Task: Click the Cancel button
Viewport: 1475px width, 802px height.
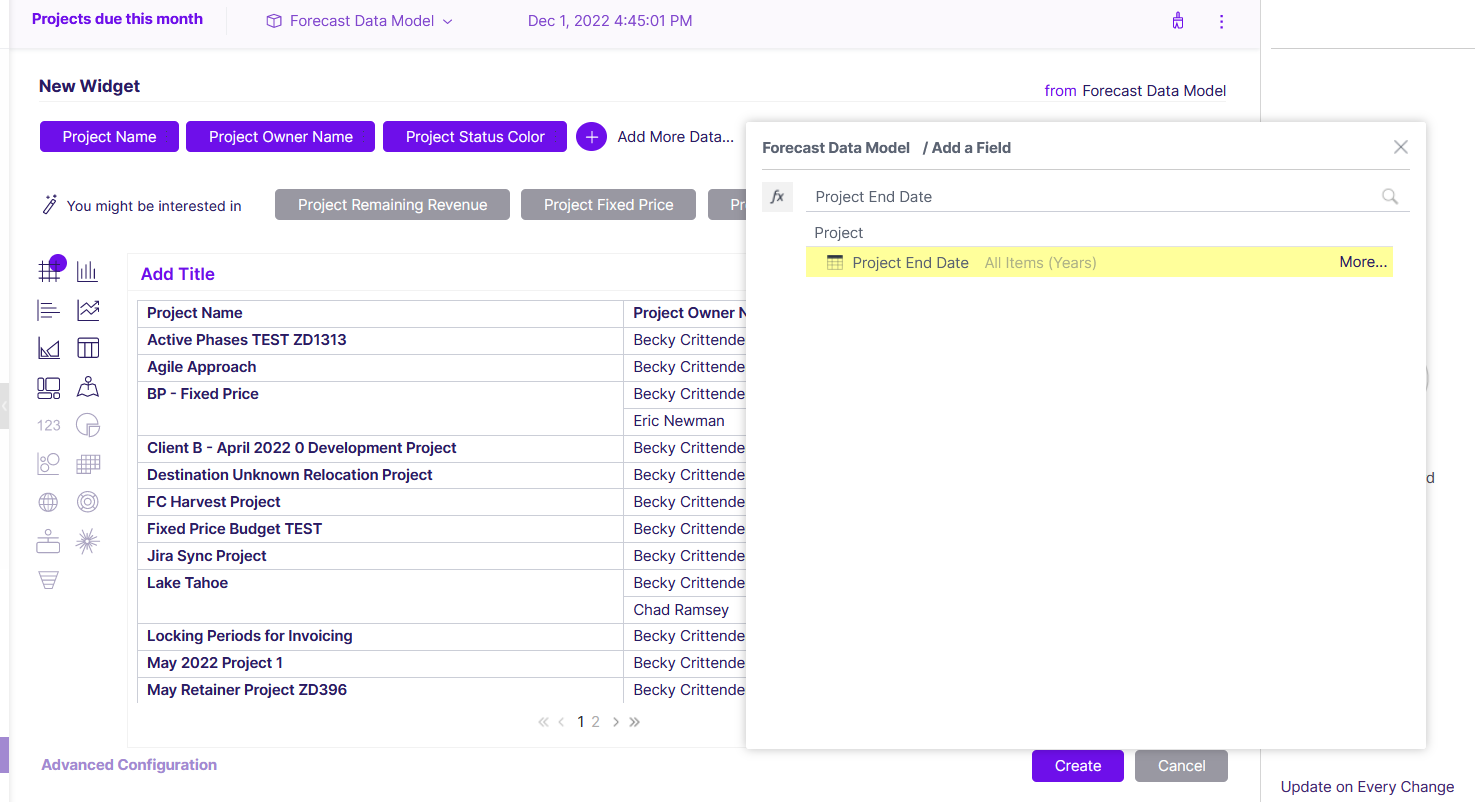Action: (1181, 766)
